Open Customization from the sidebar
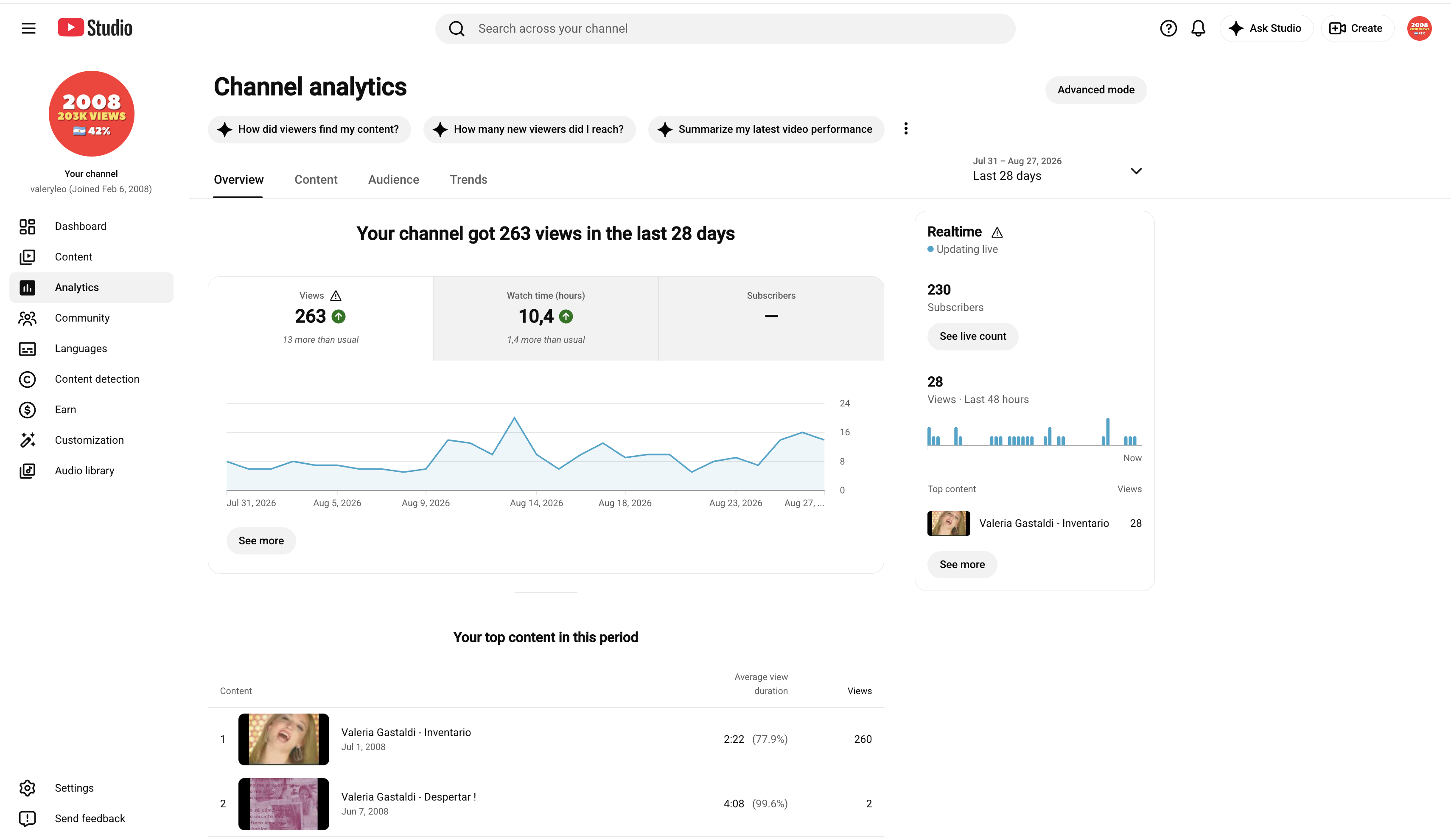This screenshot has width=1451, height=840. 91,440
